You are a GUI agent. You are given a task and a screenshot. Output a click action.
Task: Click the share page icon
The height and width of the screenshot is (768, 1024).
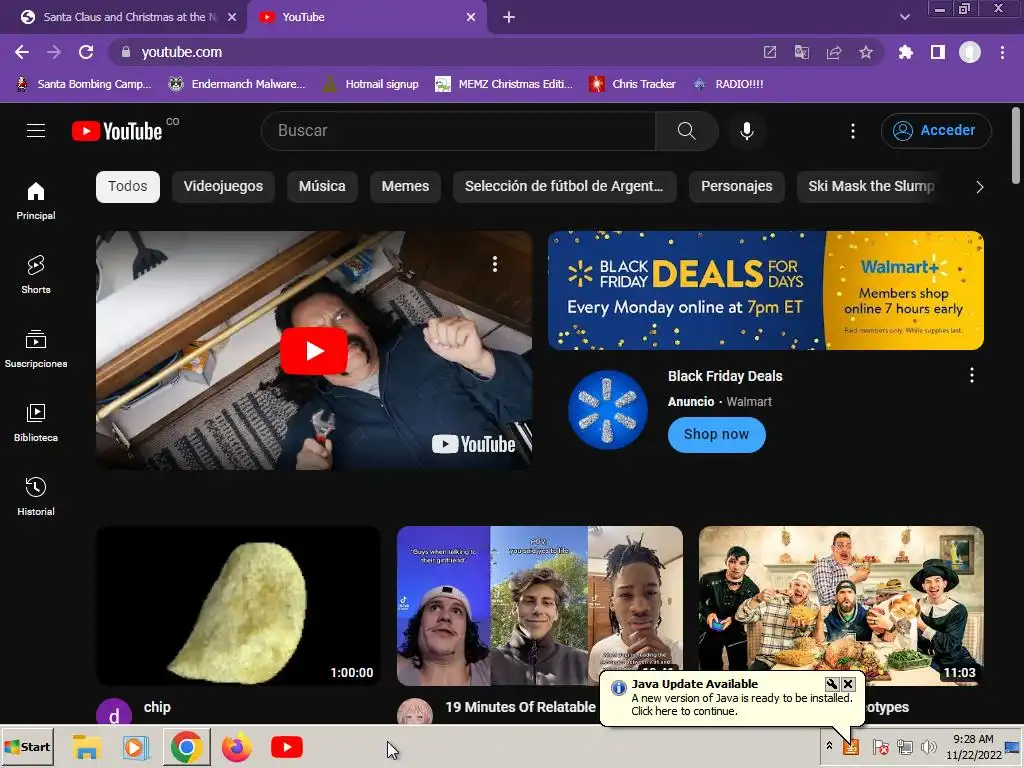pos(834,52)
